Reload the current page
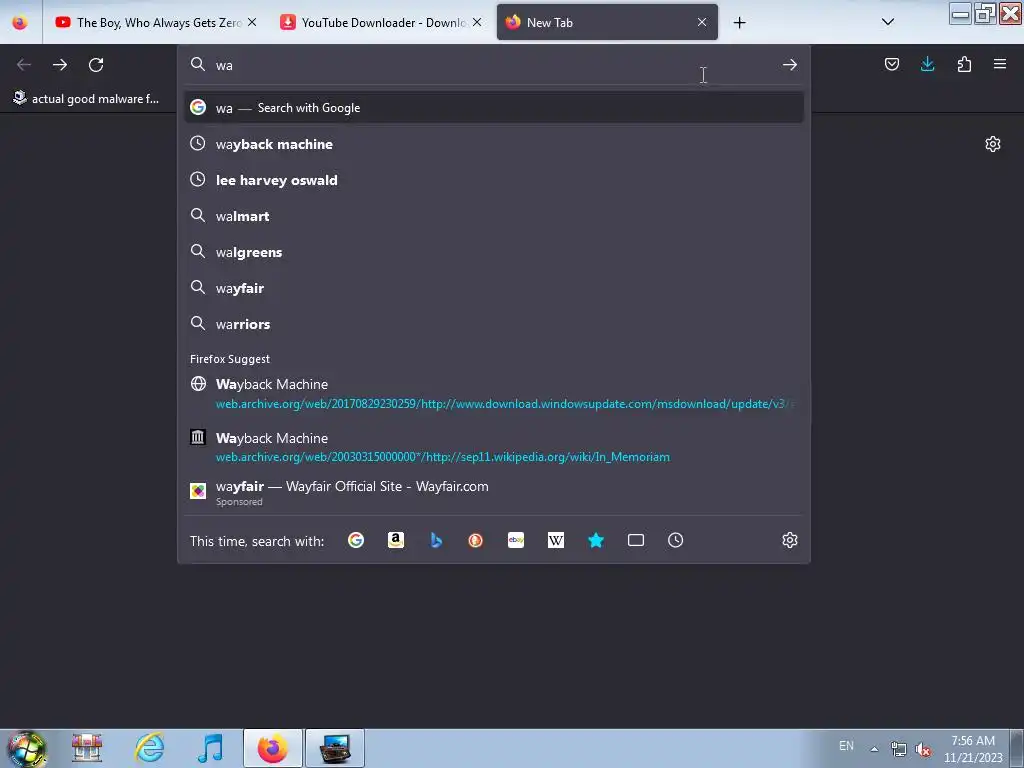This screenshot has height=768, width=1024. 96,65
